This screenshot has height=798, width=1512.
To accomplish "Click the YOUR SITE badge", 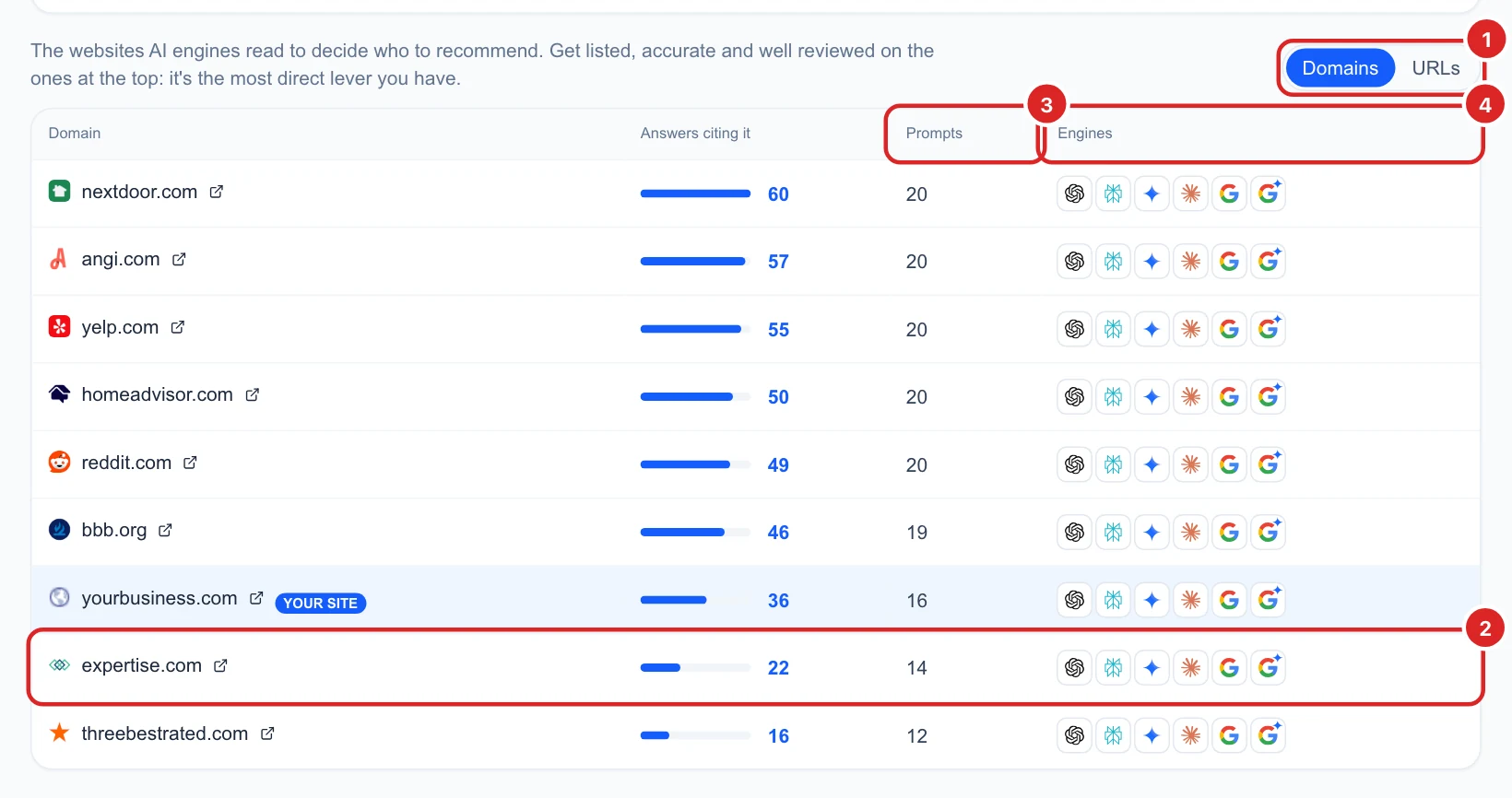I will [x=321, y=603].
